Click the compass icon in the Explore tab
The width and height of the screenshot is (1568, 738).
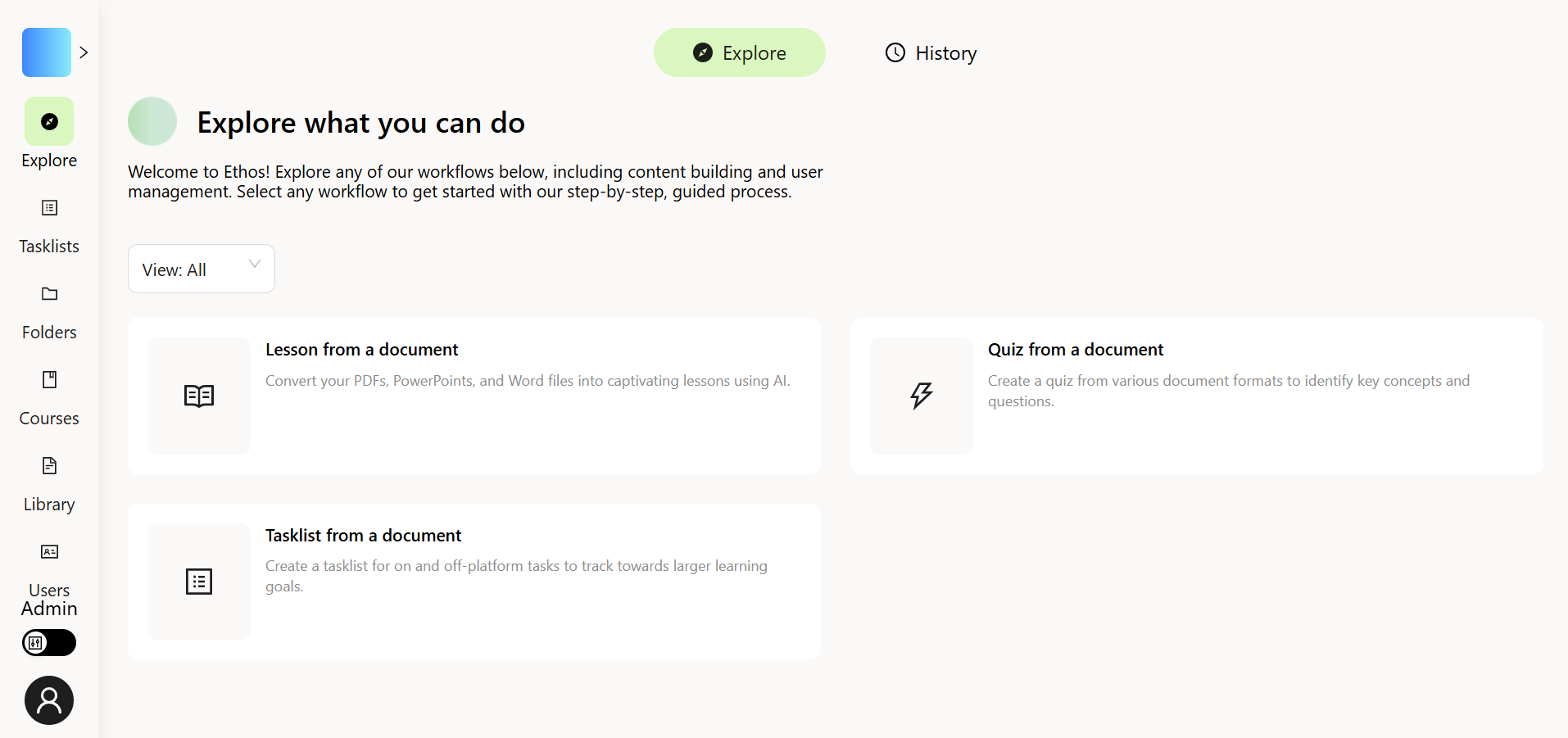[x=703, y=52]
